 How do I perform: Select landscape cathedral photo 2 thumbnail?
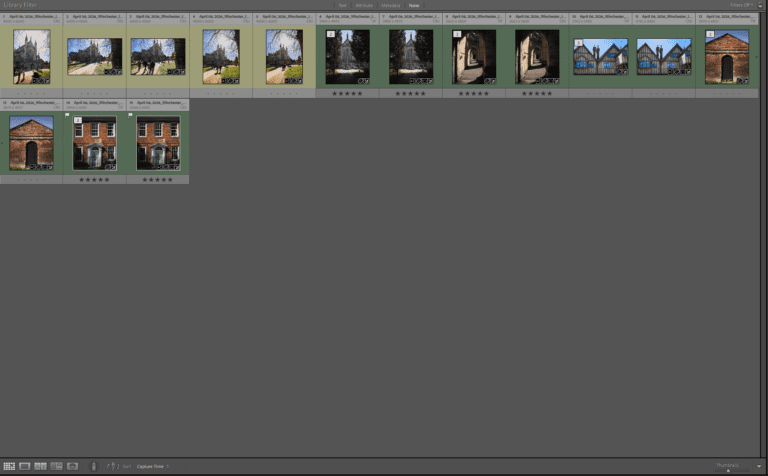tap(95, 57)
